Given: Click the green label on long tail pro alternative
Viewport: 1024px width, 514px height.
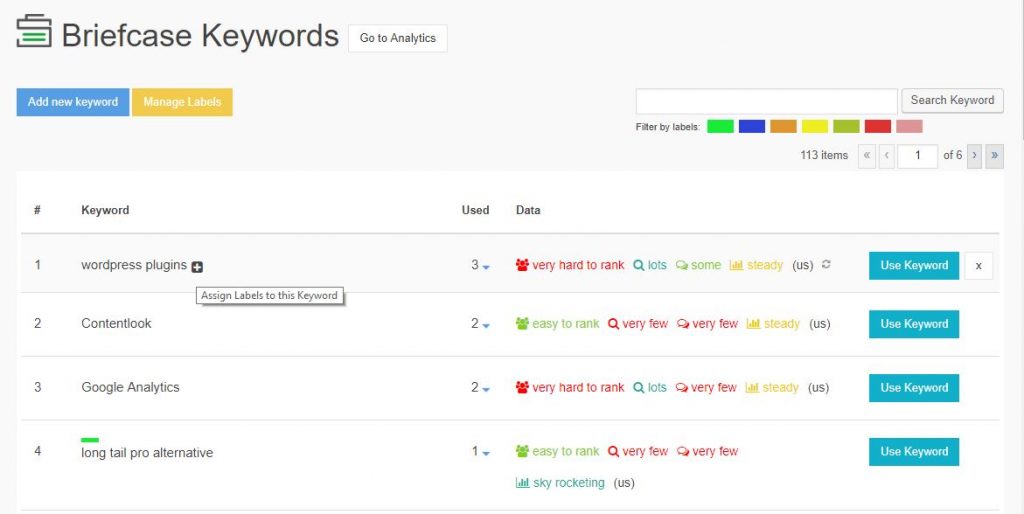Looking at the screenshot, I should 90,440.
